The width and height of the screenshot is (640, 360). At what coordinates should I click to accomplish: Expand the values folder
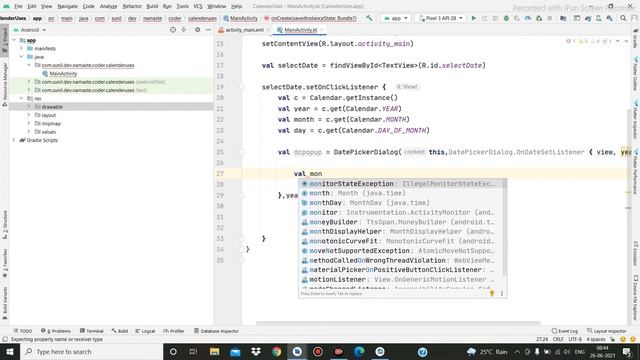pos(29,131)
